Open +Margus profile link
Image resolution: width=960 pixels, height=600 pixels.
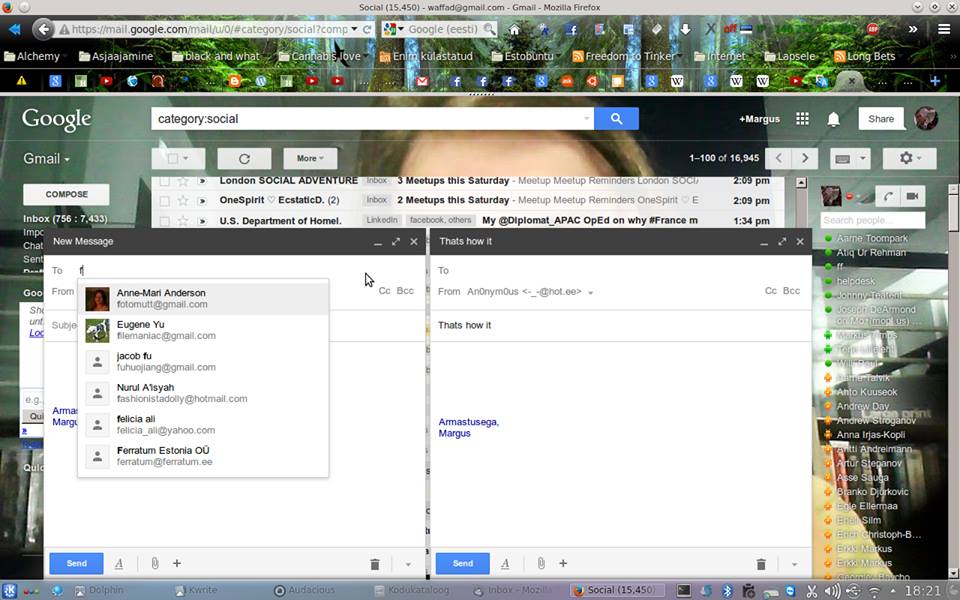tap(759, 119)
